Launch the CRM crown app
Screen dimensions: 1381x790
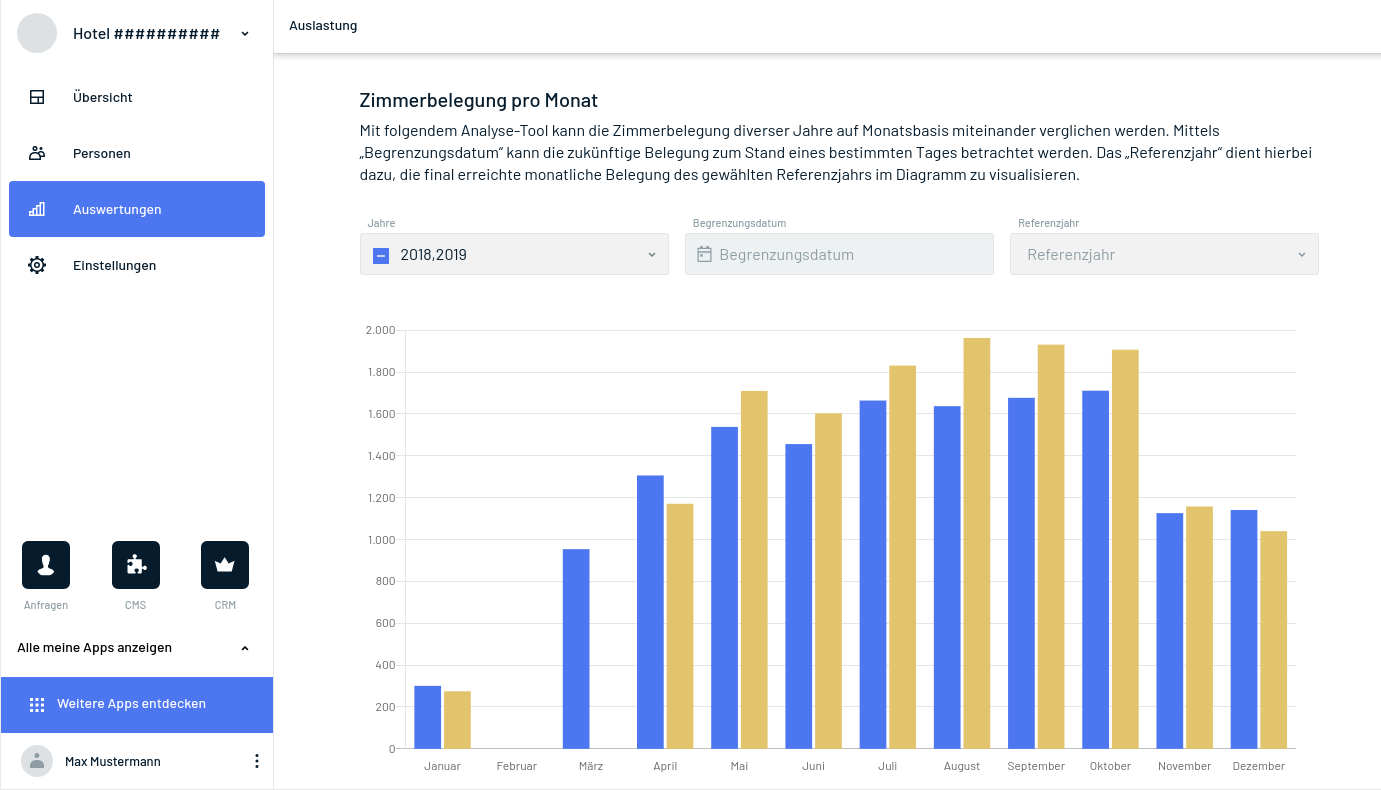click(x=225, y=565)
